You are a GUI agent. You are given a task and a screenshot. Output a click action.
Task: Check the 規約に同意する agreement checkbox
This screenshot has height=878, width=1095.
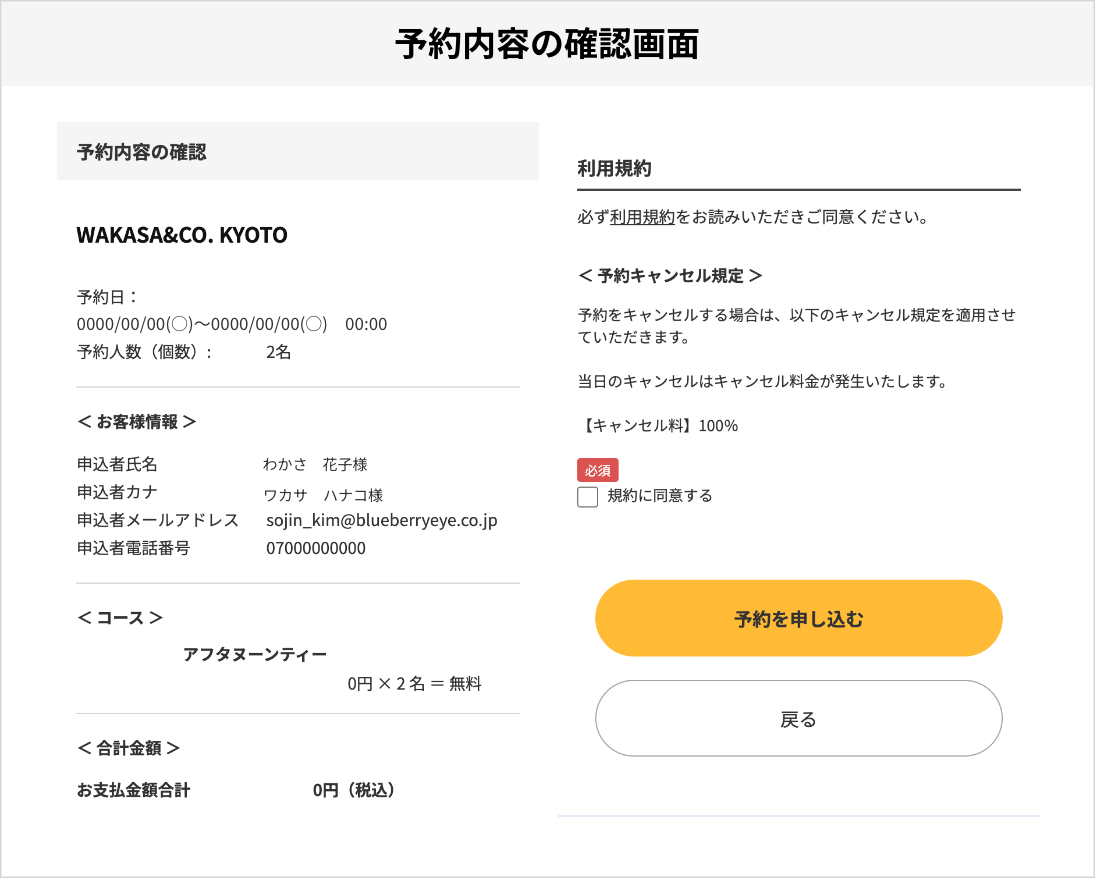[x=587, y=495]
